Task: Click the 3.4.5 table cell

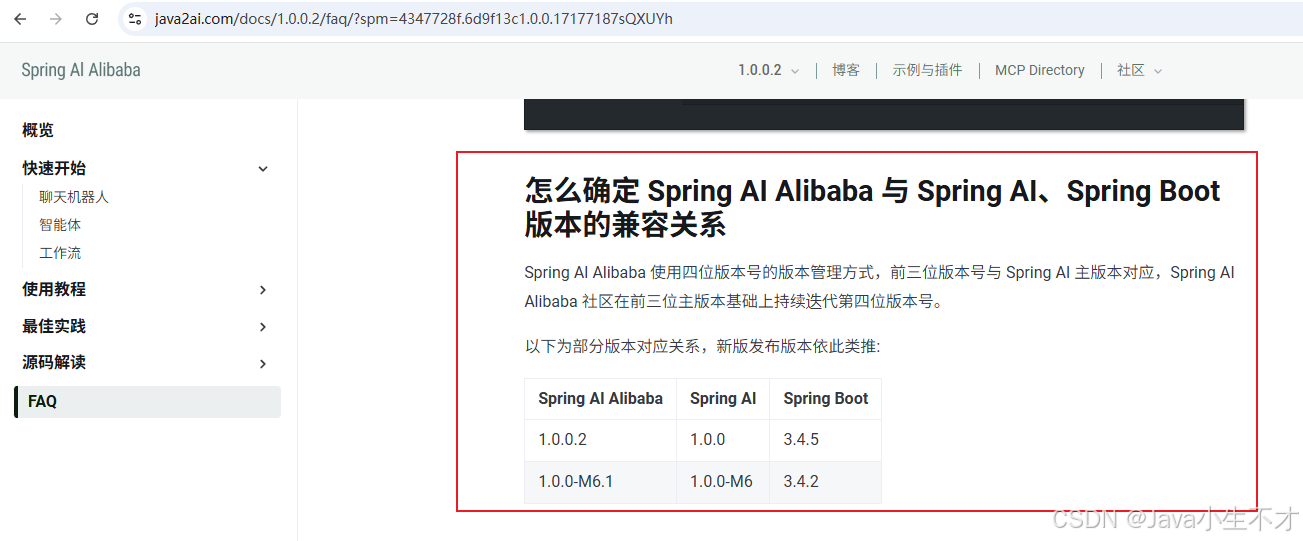Action: [826, 440]
